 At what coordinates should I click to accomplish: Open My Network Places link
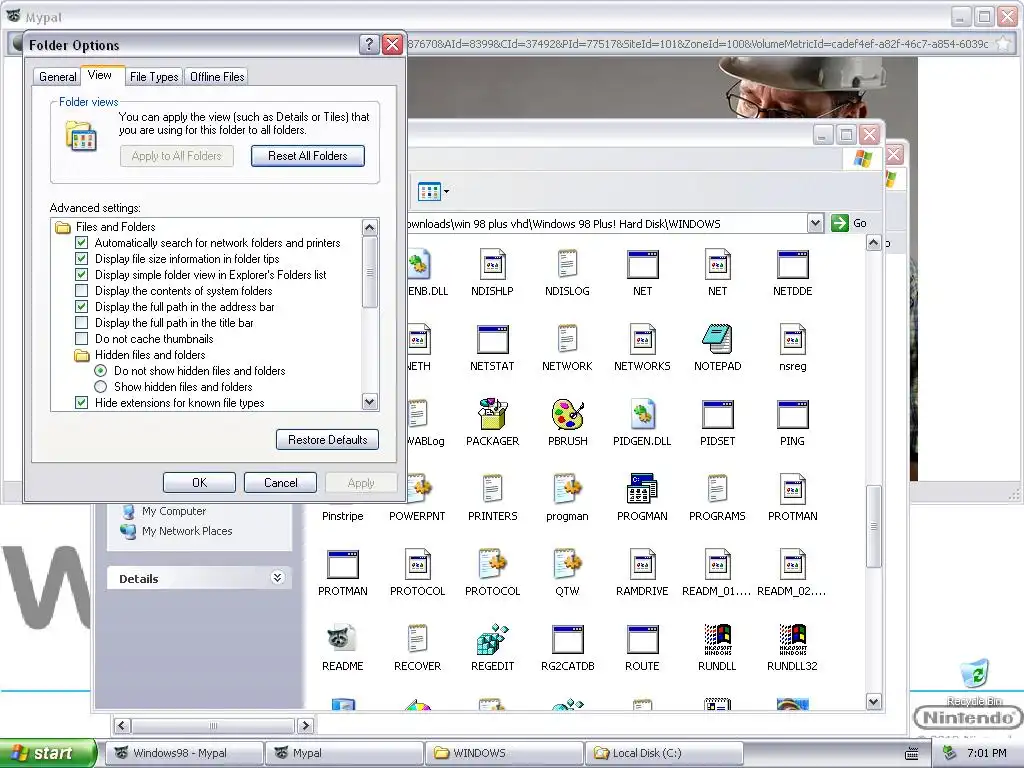(x=187, y=532)
